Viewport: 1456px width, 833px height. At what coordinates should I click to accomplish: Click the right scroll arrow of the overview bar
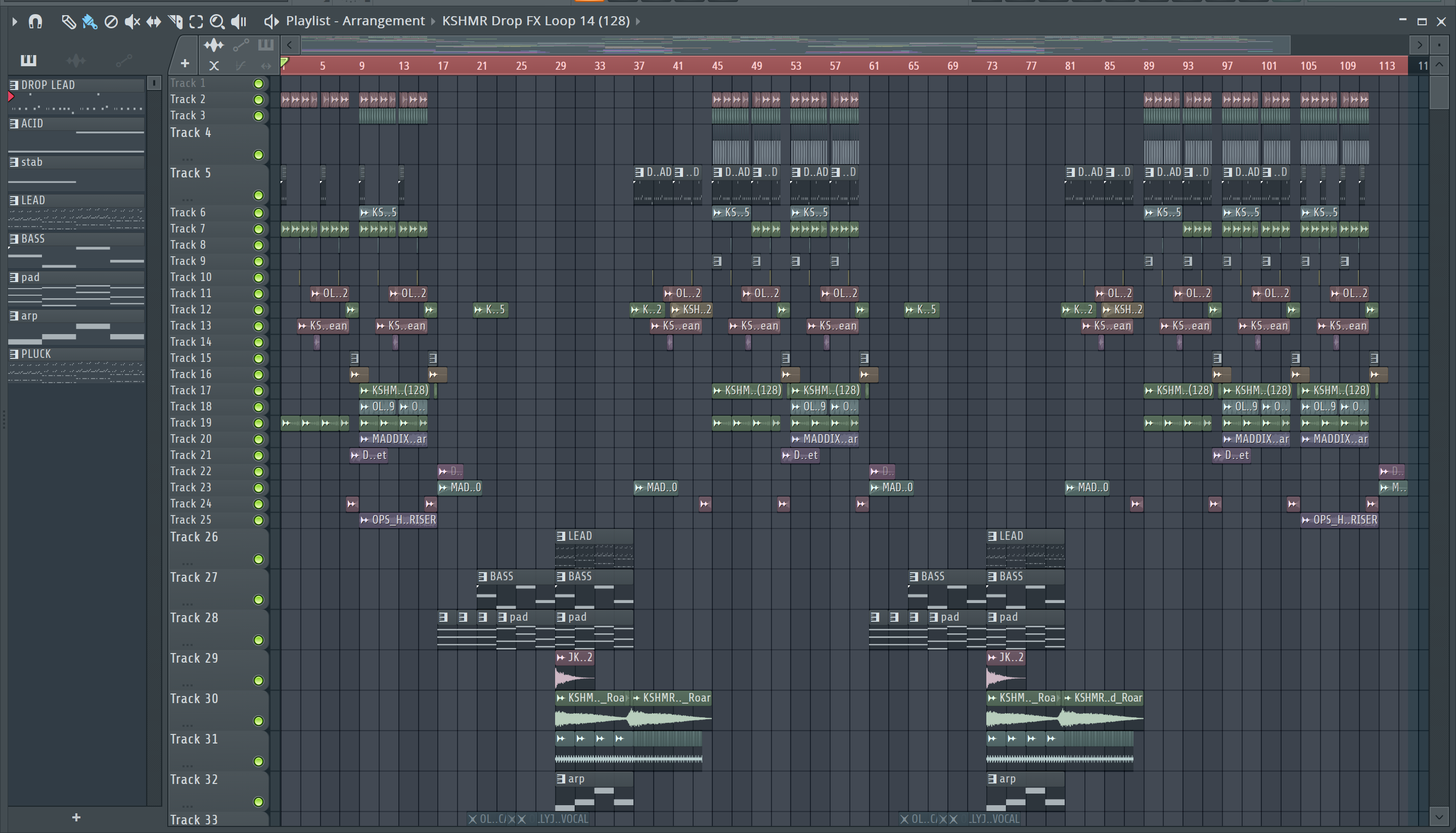pyautogui.click(x=1420, y=44)
